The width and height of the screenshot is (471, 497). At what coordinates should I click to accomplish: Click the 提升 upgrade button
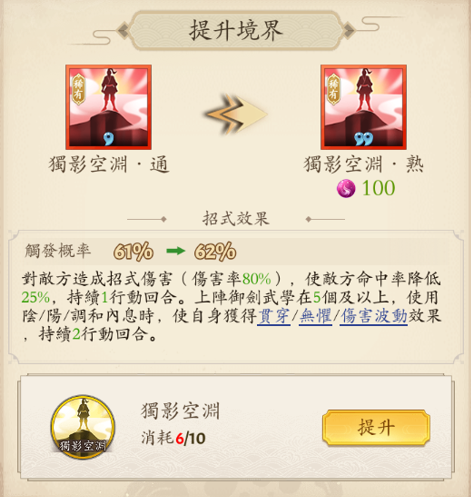(x=376, y=428)
